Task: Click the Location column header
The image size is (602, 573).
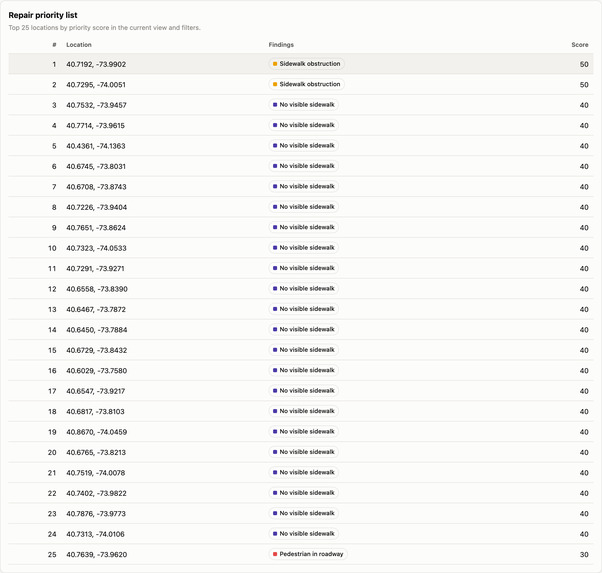Action: 79,45
